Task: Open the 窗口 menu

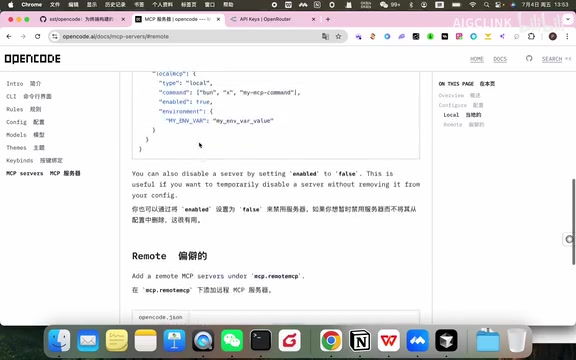Action: point(209,5)
